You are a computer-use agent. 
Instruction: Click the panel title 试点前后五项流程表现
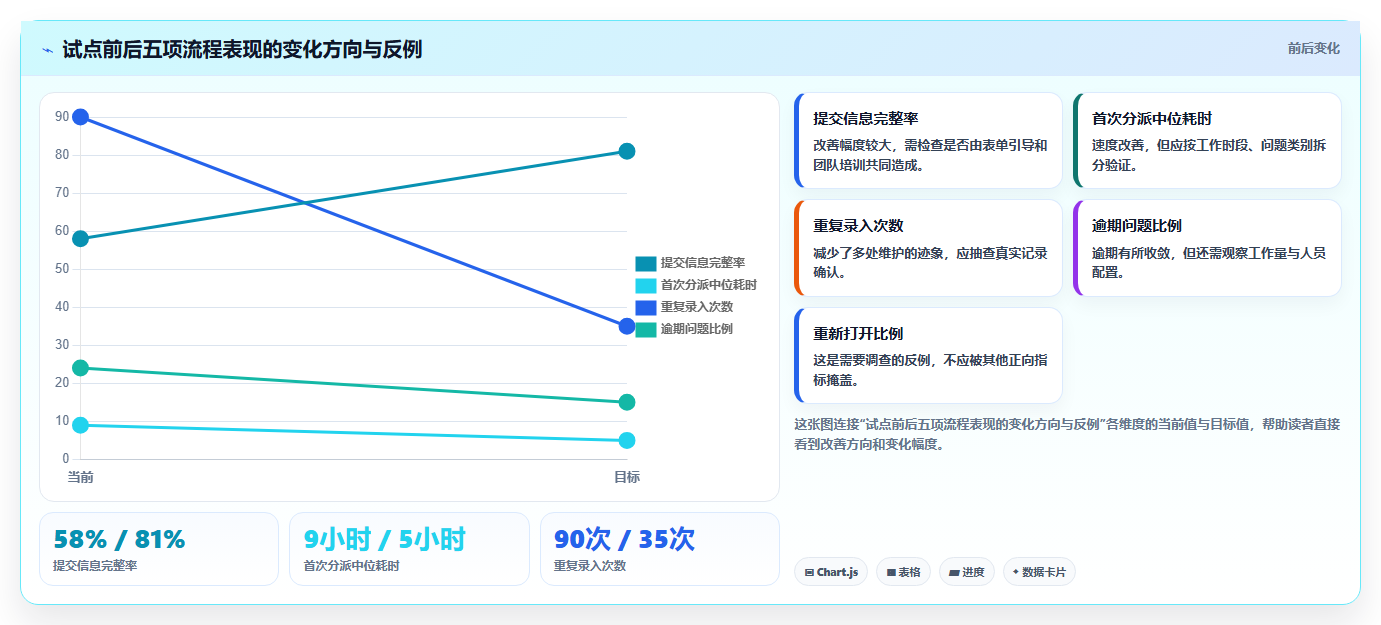[x=242, y=49]
